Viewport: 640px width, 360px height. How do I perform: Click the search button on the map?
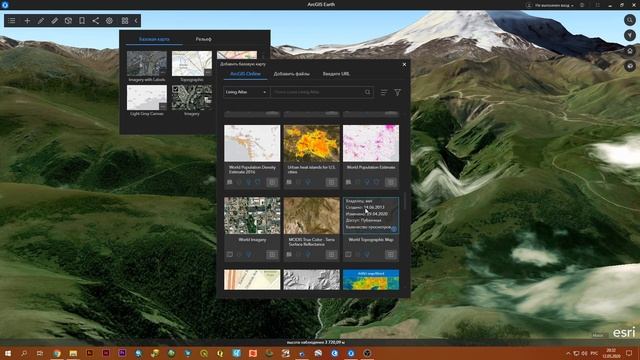630,20
